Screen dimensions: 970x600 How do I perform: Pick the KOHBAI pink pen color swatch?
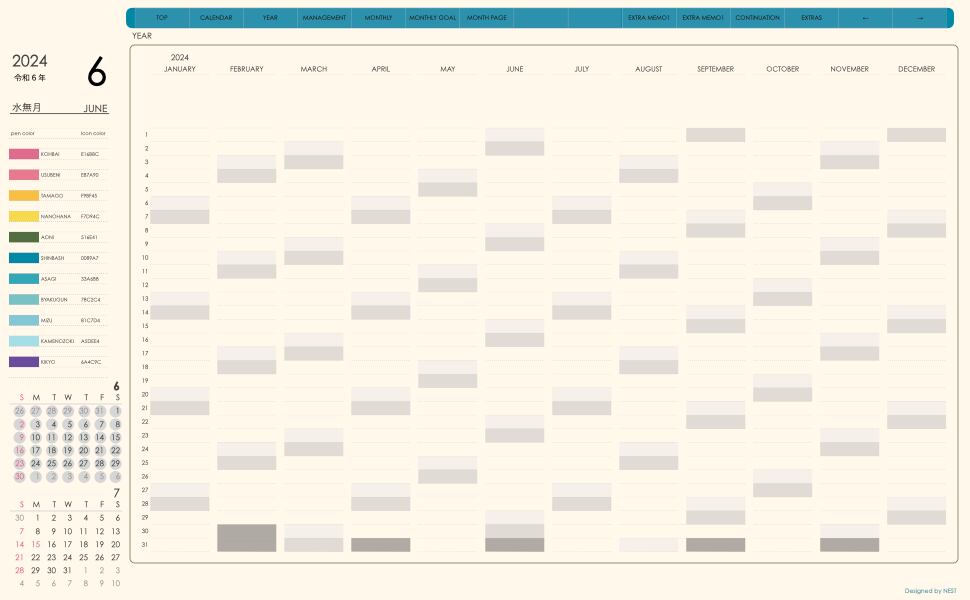point(24,154)
